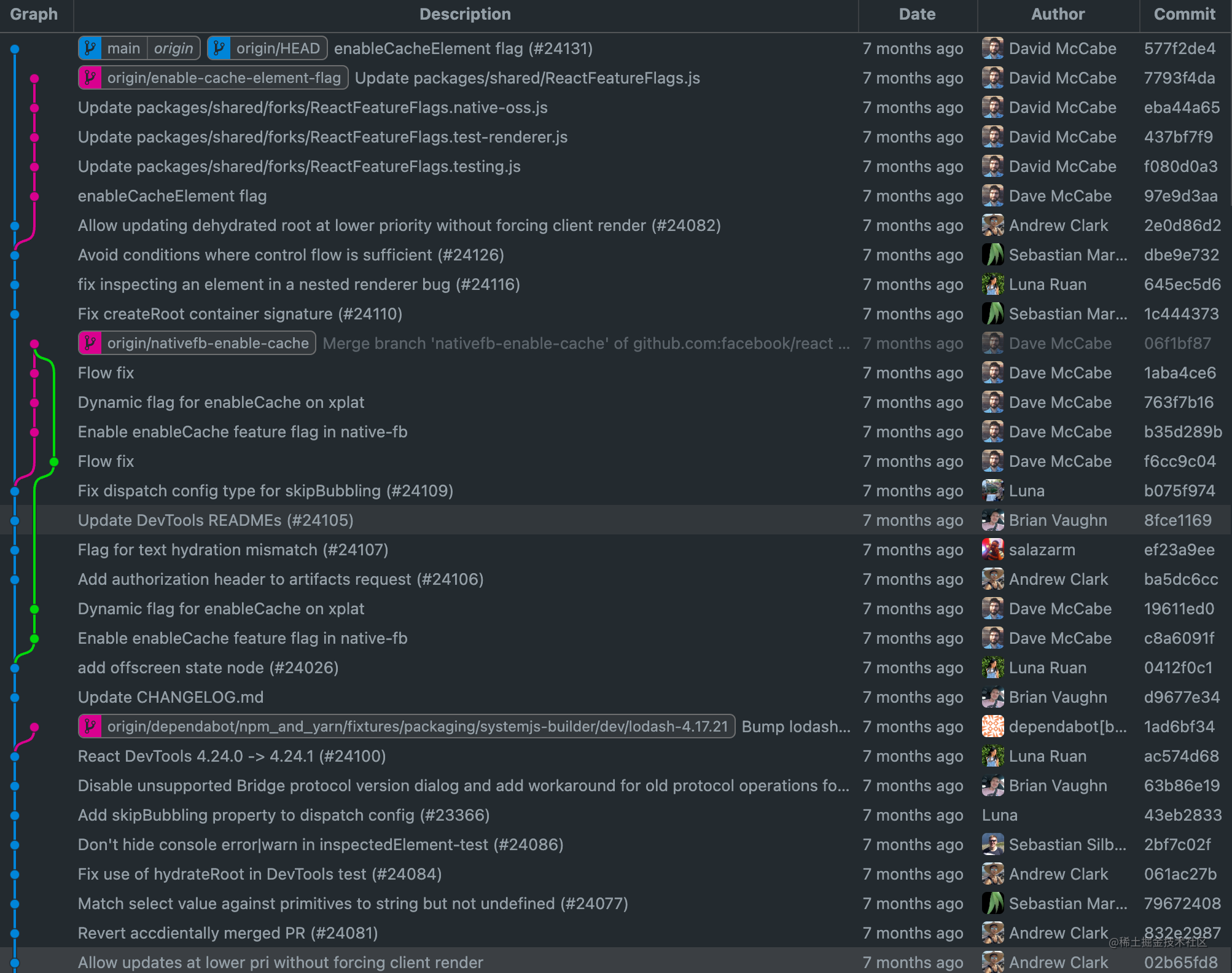Select the origin remote label
Viewport: 1232px width, 973px height.
(173, 49)
